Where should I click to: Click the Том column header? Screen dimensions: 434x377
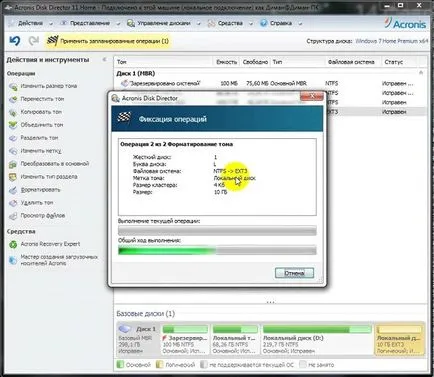click(163, 62)
